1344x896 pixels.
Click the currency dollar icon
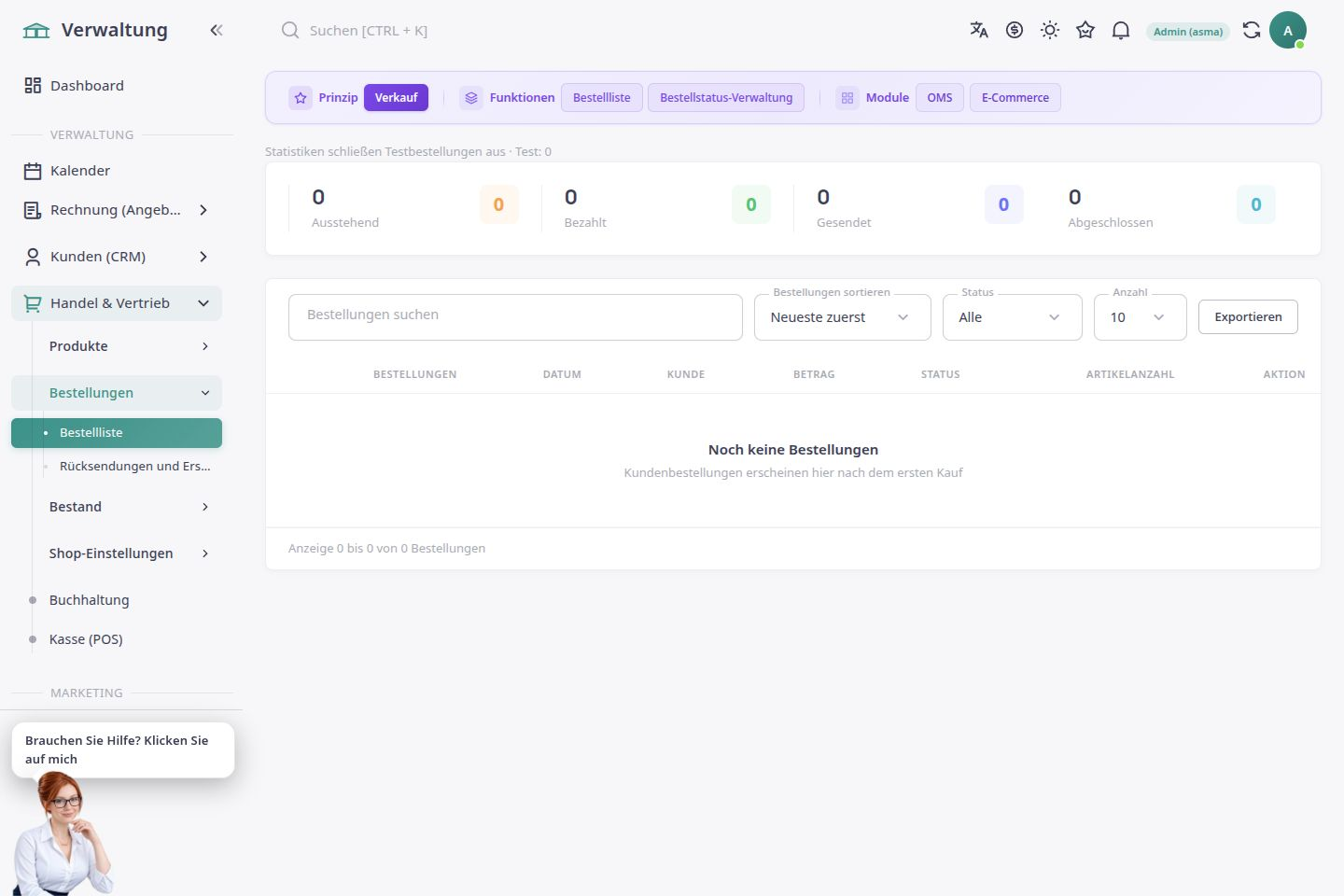point(1015,30)
